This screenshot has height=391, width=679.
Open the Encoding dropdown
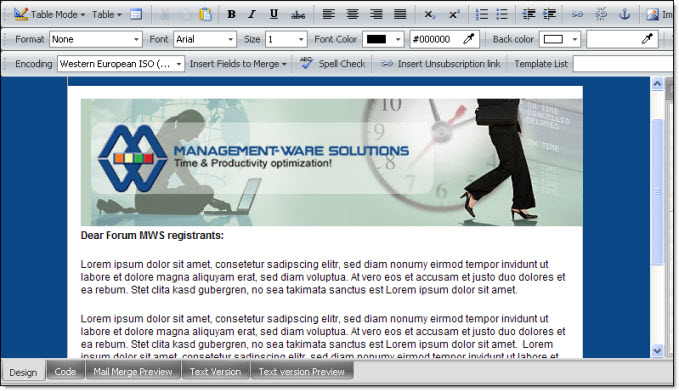[121, 64]
